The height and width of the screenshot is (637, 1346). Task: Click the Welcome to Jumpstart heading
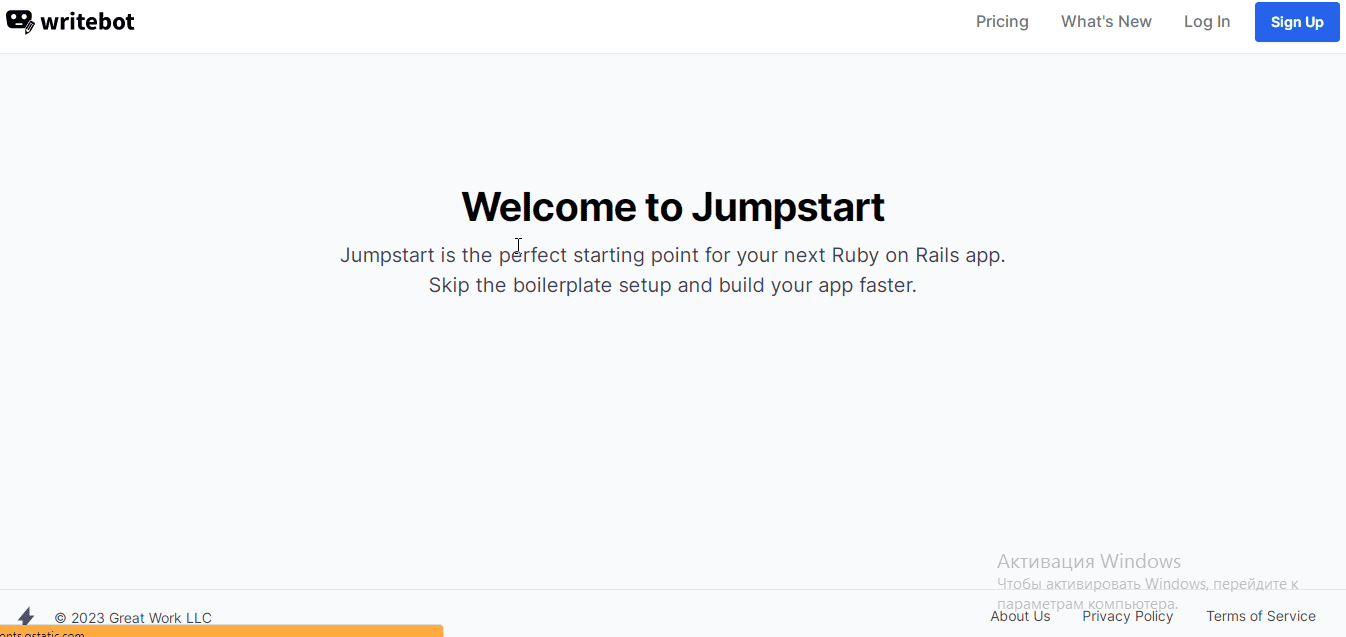click(x=672, y=207)
